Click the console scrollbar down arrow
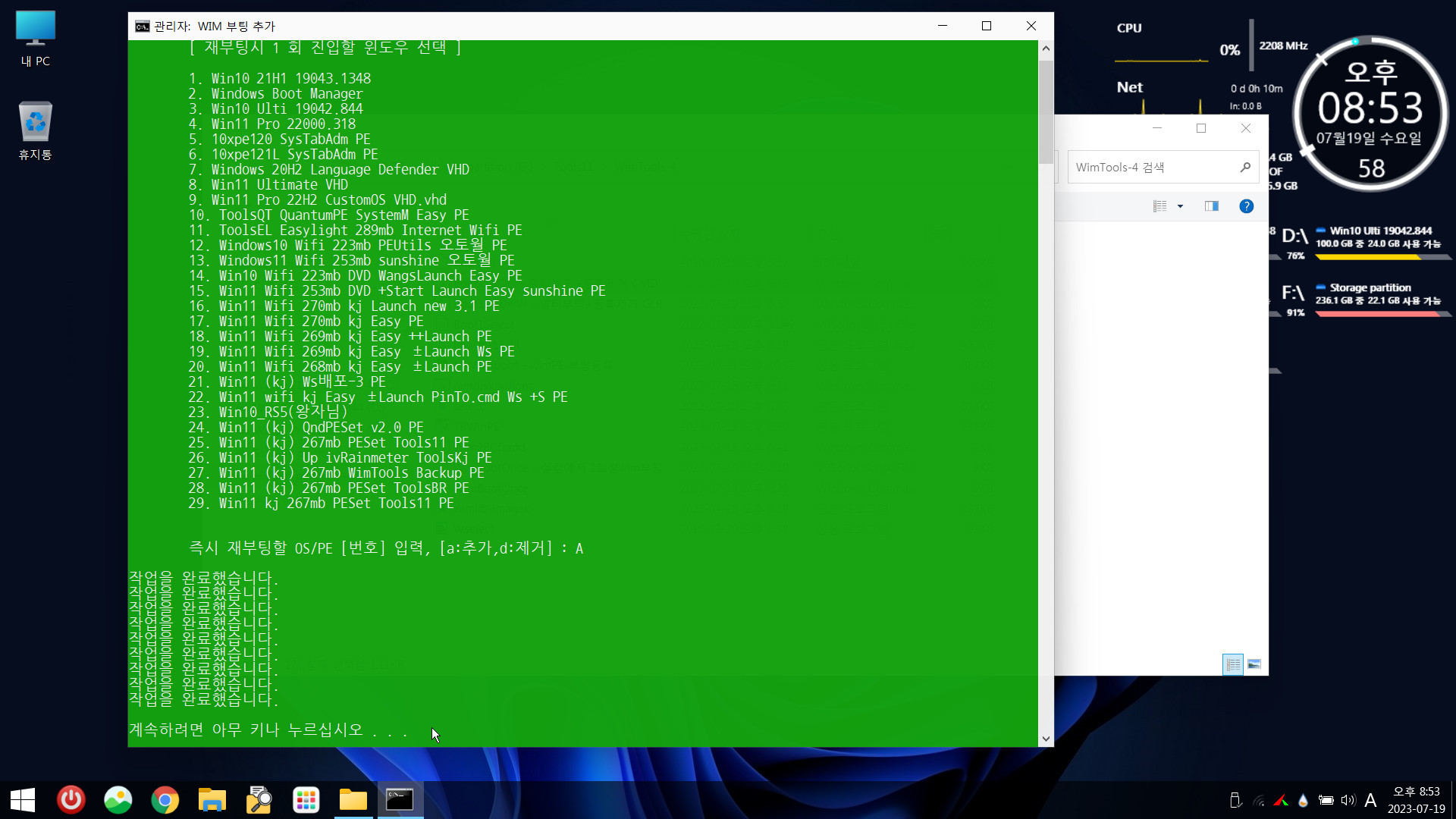This screenshot has height=819, width=1456. coord(1046,739)
